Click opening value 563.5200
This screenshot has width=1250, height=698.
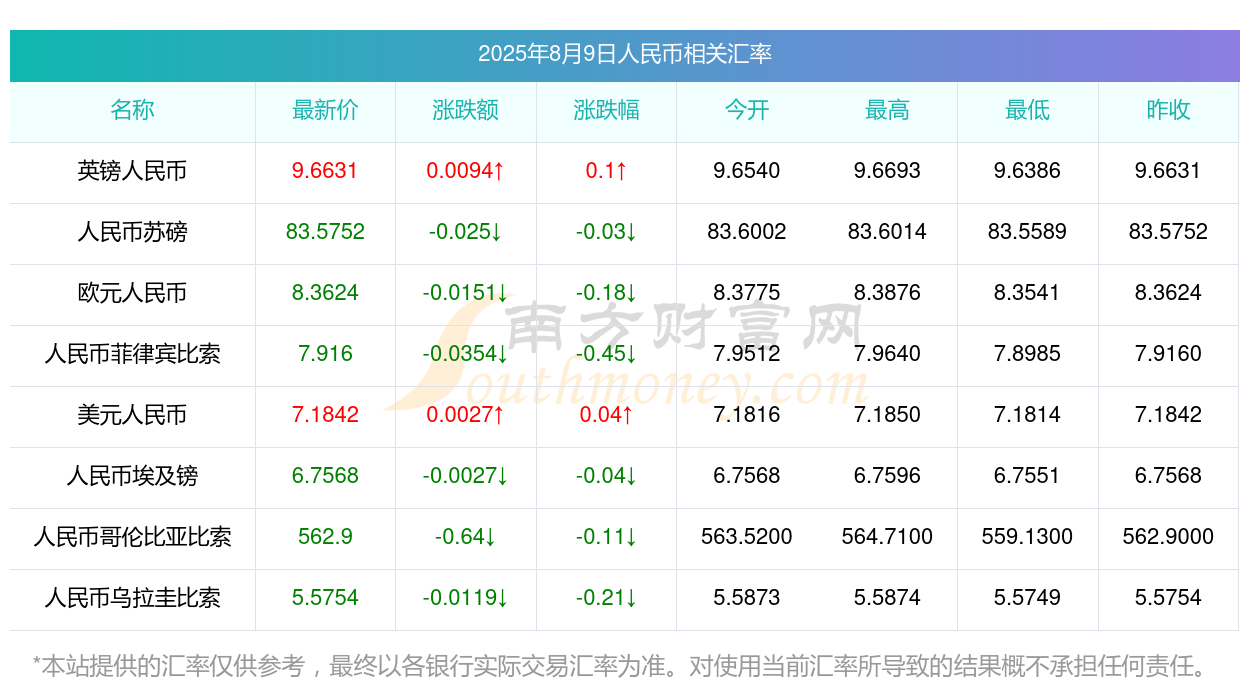point(747,537)
